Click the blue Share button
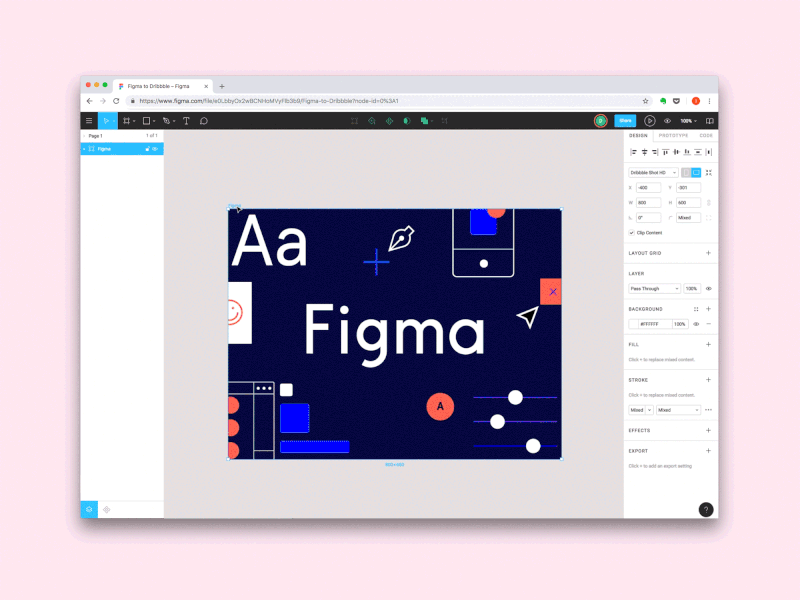Image resolution: width=800 pixels, height=600 pixels. pyautogui.click(x=625, y=120)
